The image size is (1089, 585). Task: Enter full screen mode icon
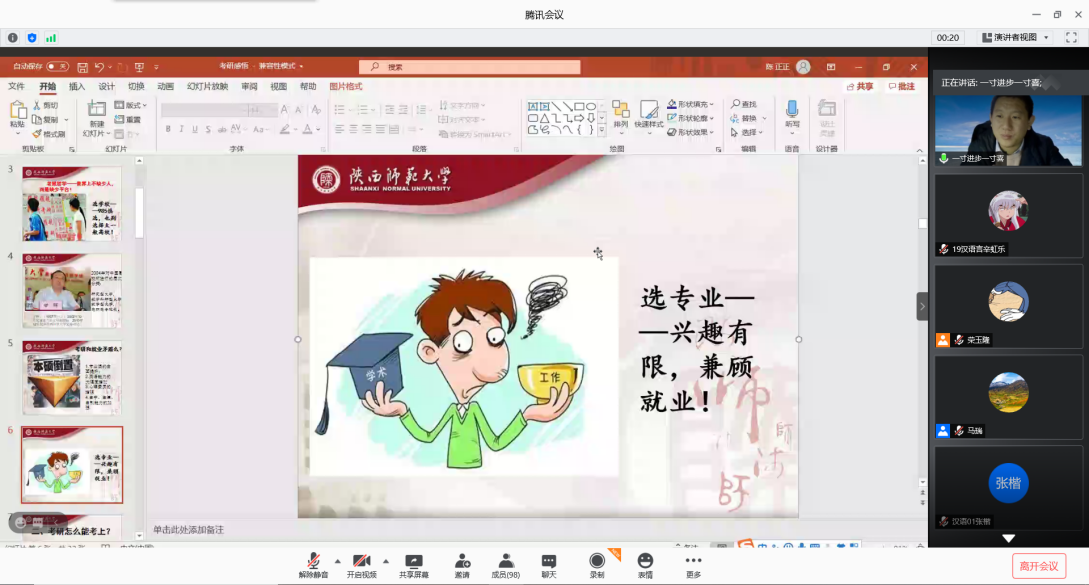[1071, 37]
